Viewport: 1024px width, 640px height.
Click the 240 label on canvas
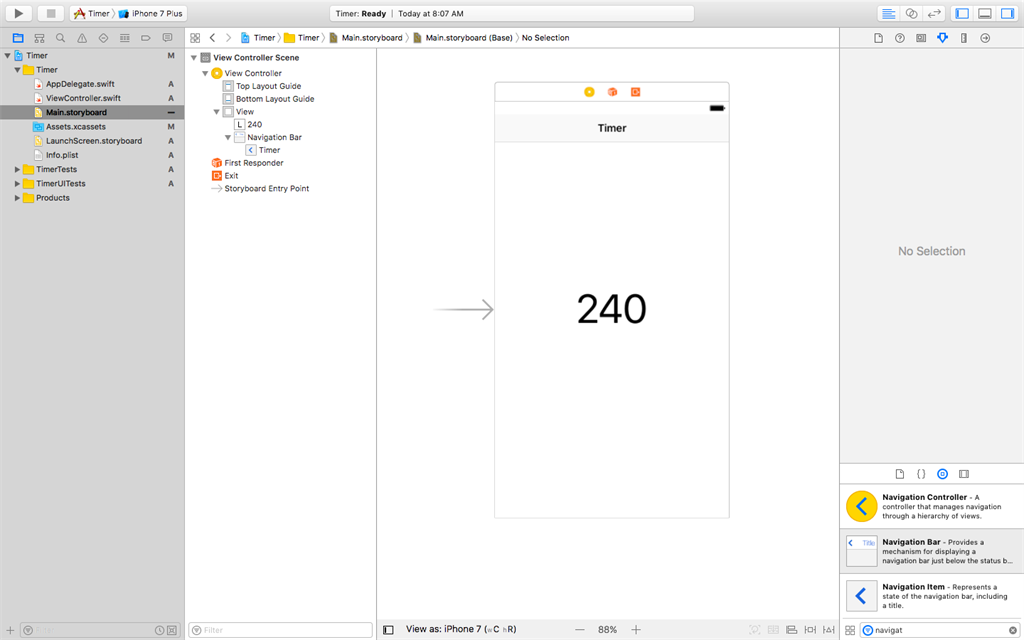click(x=612, y=309)
